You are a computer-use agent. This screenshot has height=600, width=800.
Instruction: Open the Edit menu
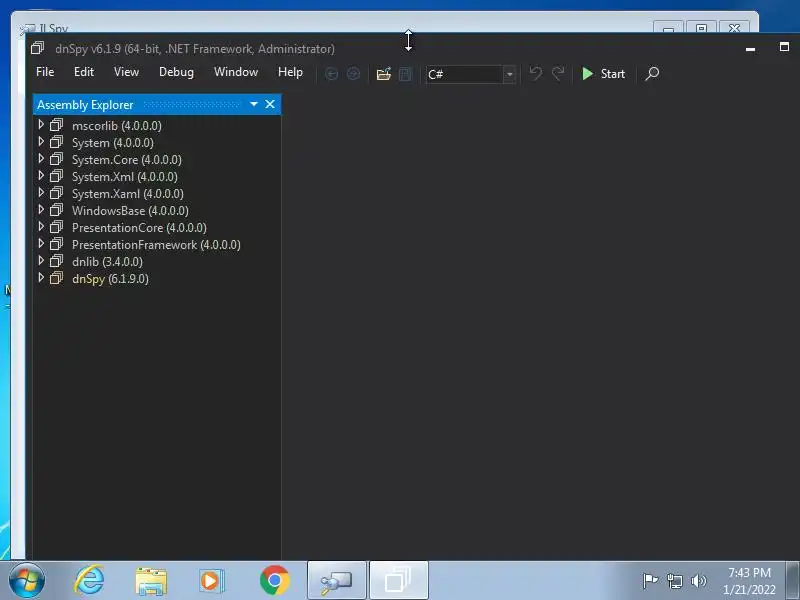pos(84,72)
